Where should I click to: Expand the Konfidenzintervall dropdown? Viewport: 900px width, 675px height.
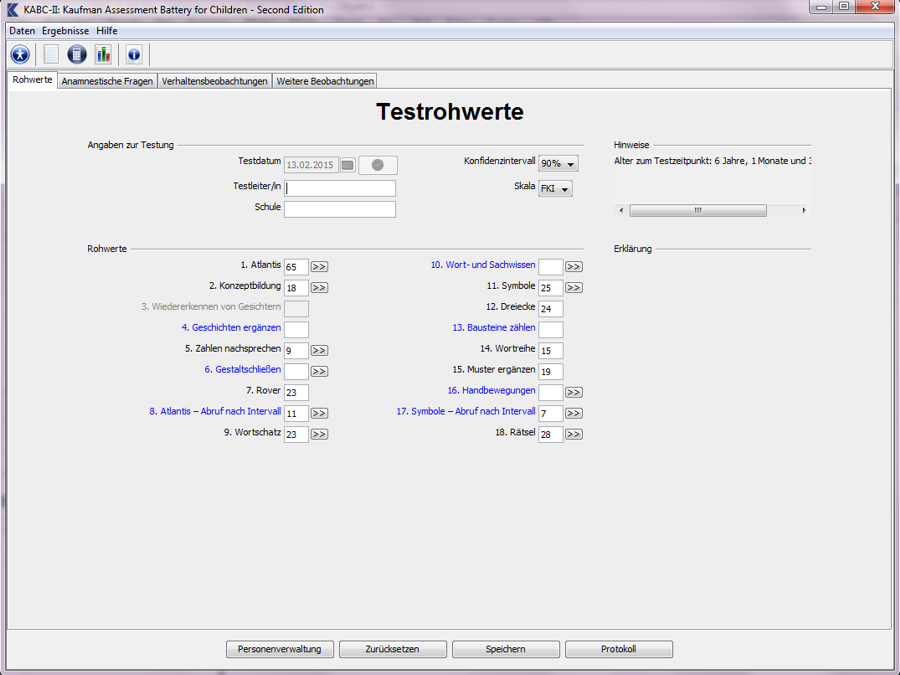click(558, 164)
